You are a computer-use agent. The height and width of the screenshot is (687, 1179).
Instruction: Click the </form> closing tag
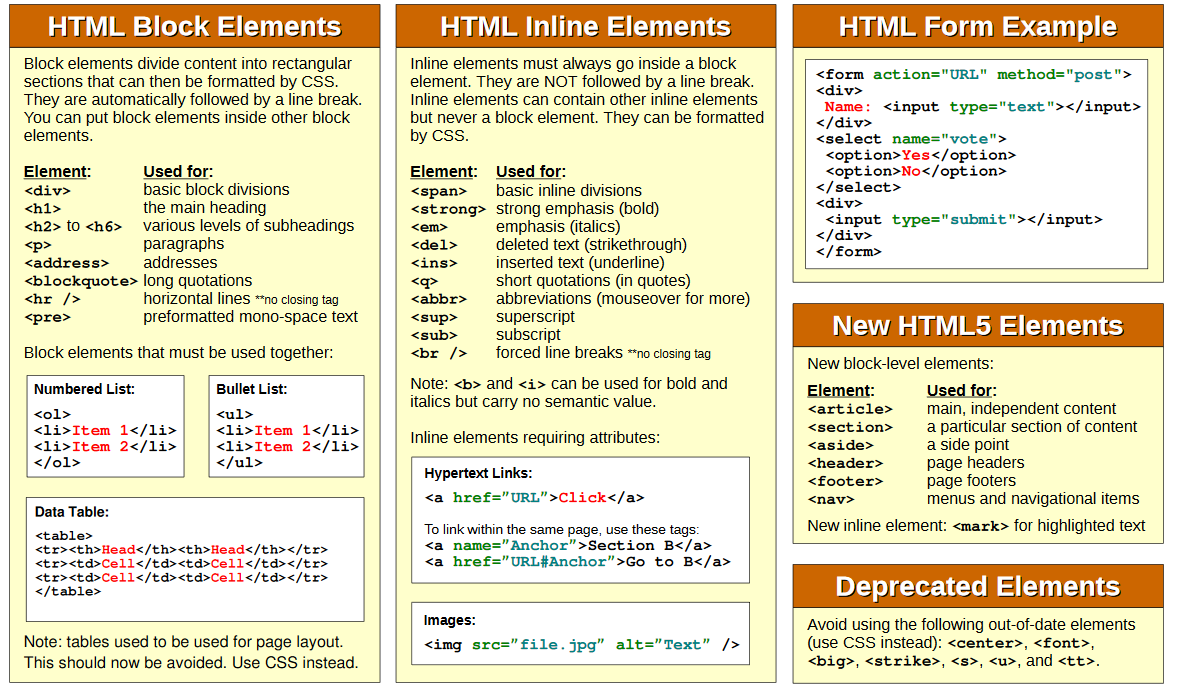click(x=849, y=252)
